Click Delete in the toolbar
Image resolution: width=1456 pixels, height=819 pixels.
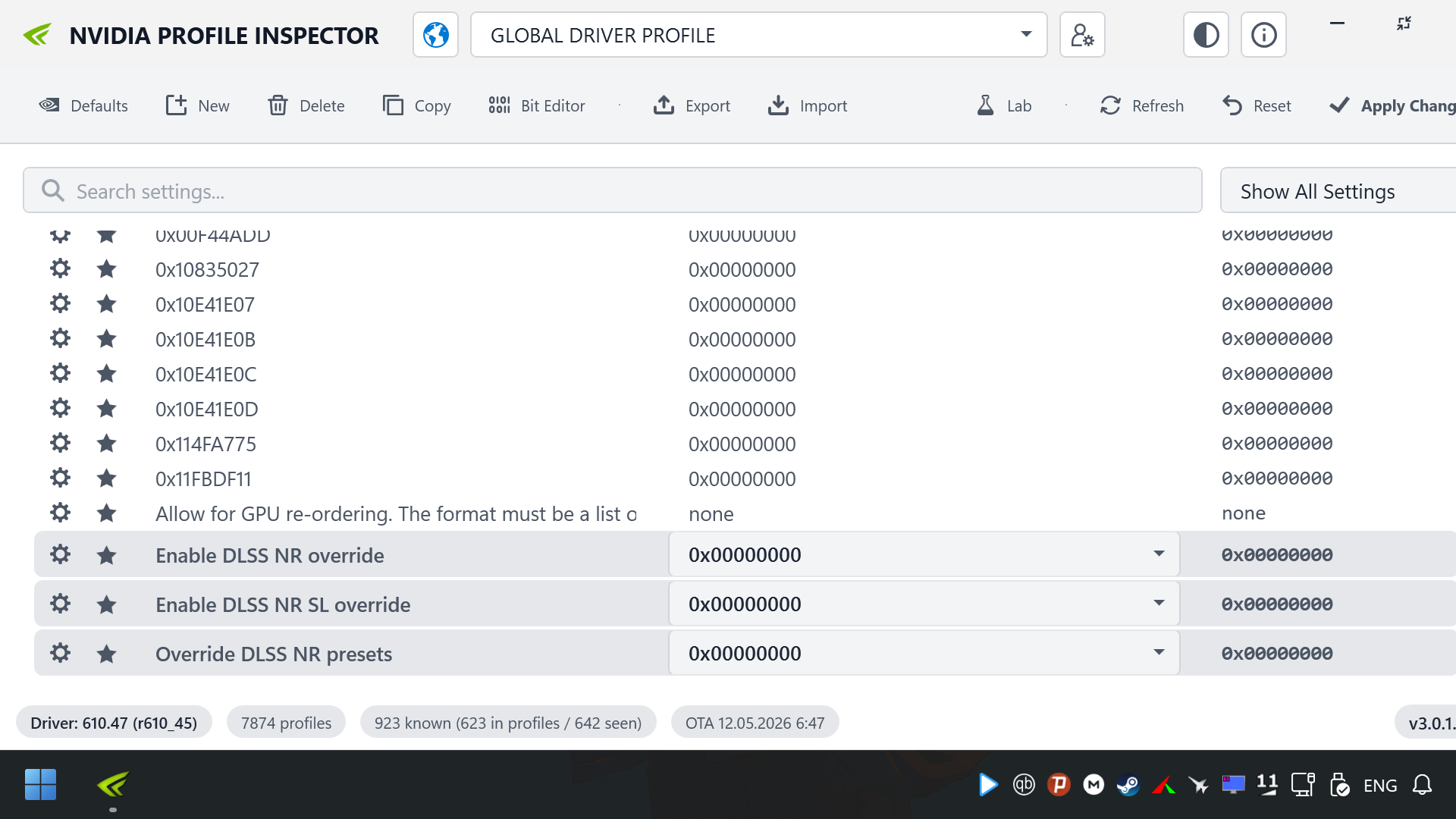pyautogui.click(x=306, y=105)
